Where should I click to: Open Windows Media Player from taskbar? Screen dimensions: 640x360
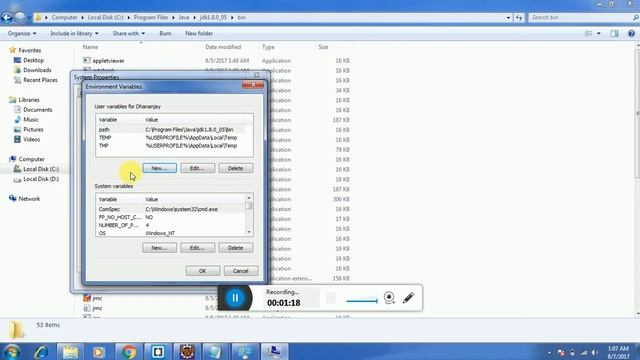click(x=99, y=352)
